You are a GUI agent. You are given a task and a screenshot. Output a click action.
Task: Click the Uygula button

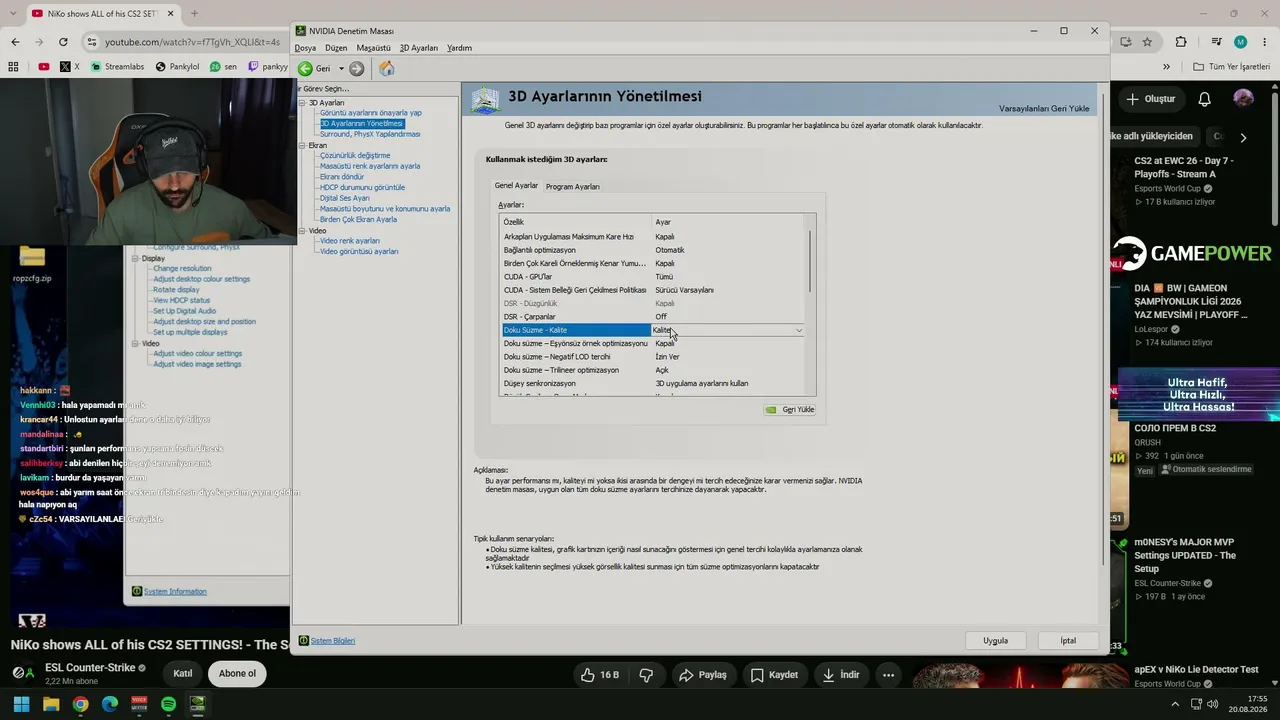(995, 641)
